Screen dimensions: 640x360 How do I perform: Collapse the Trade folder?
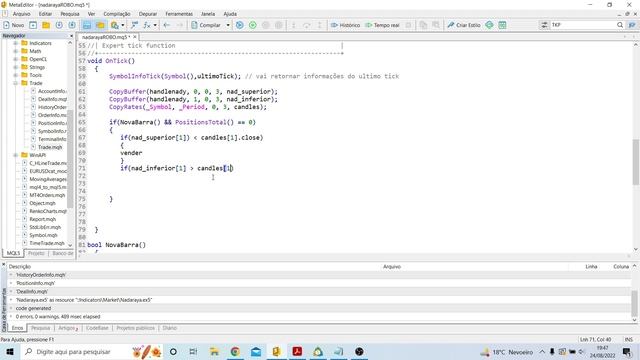[16, 83]
